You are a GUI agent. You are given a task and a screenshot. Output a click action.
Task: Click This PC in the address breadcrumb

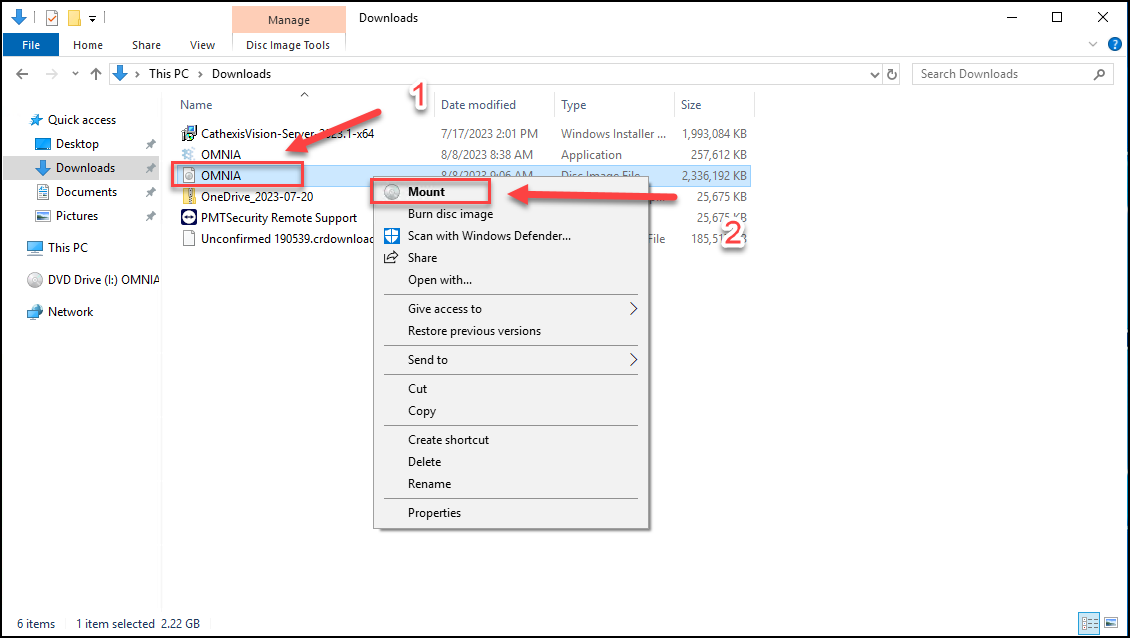[169, 74]
